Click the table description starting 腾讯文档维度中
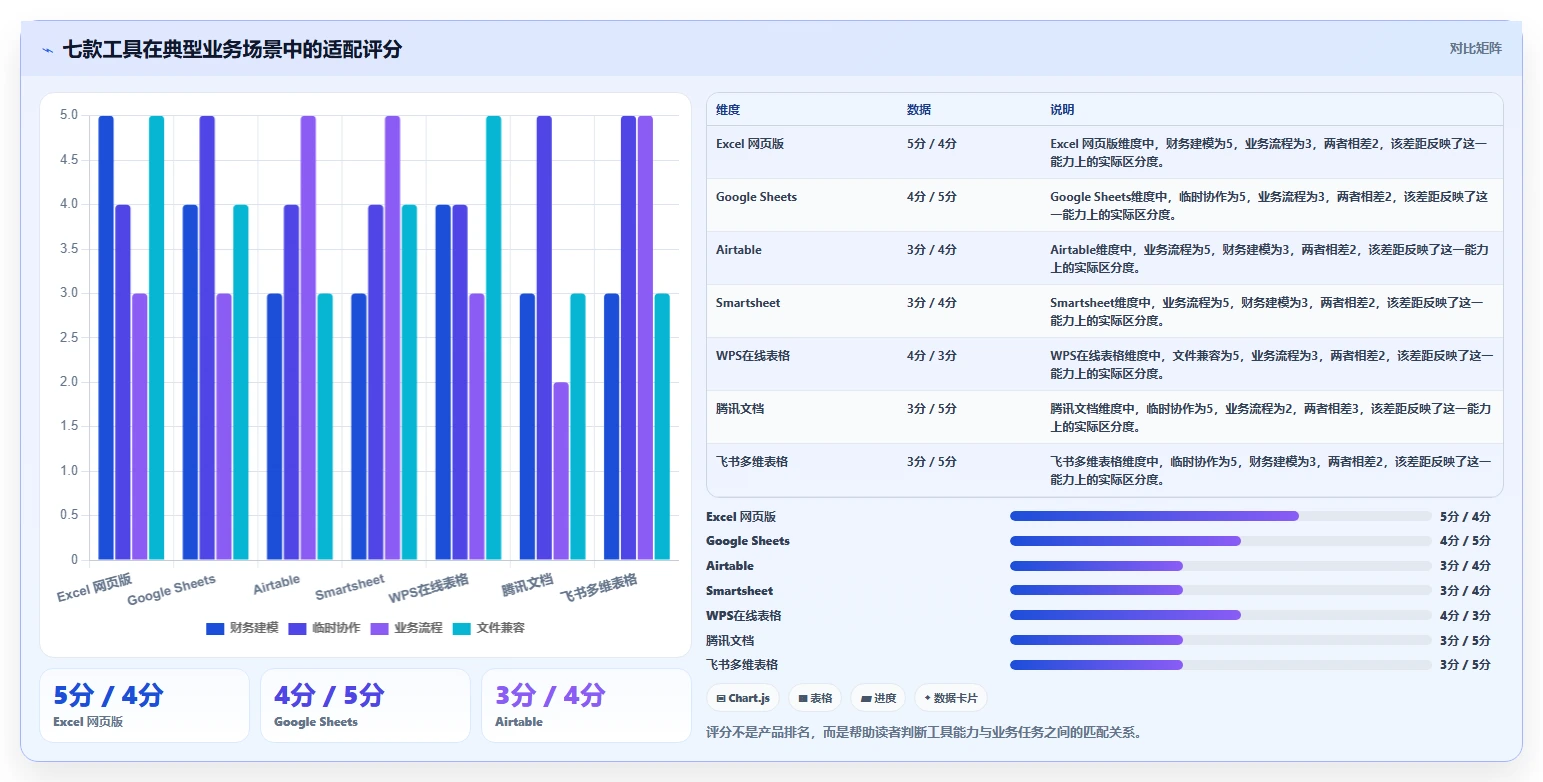 point(1270,418)
